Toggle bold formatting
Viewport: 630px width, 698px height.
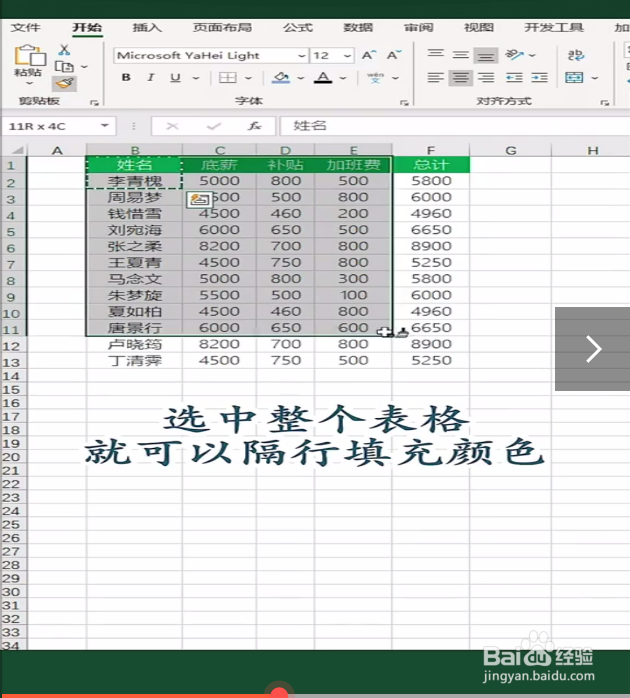pyautogui.click(x=126, y=78)
